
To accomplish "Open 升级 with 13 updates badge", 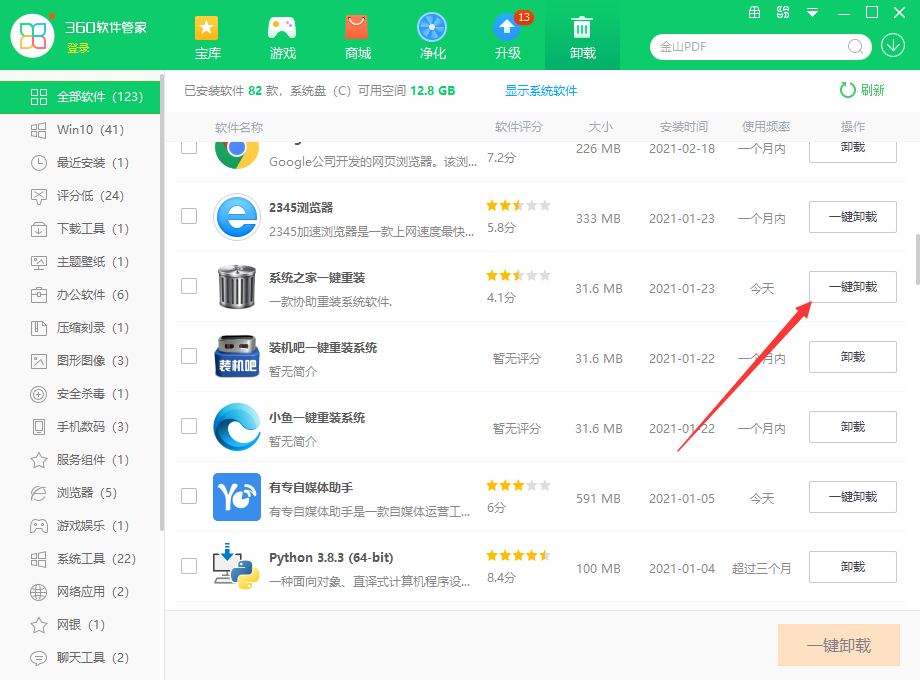I will 508,36.
